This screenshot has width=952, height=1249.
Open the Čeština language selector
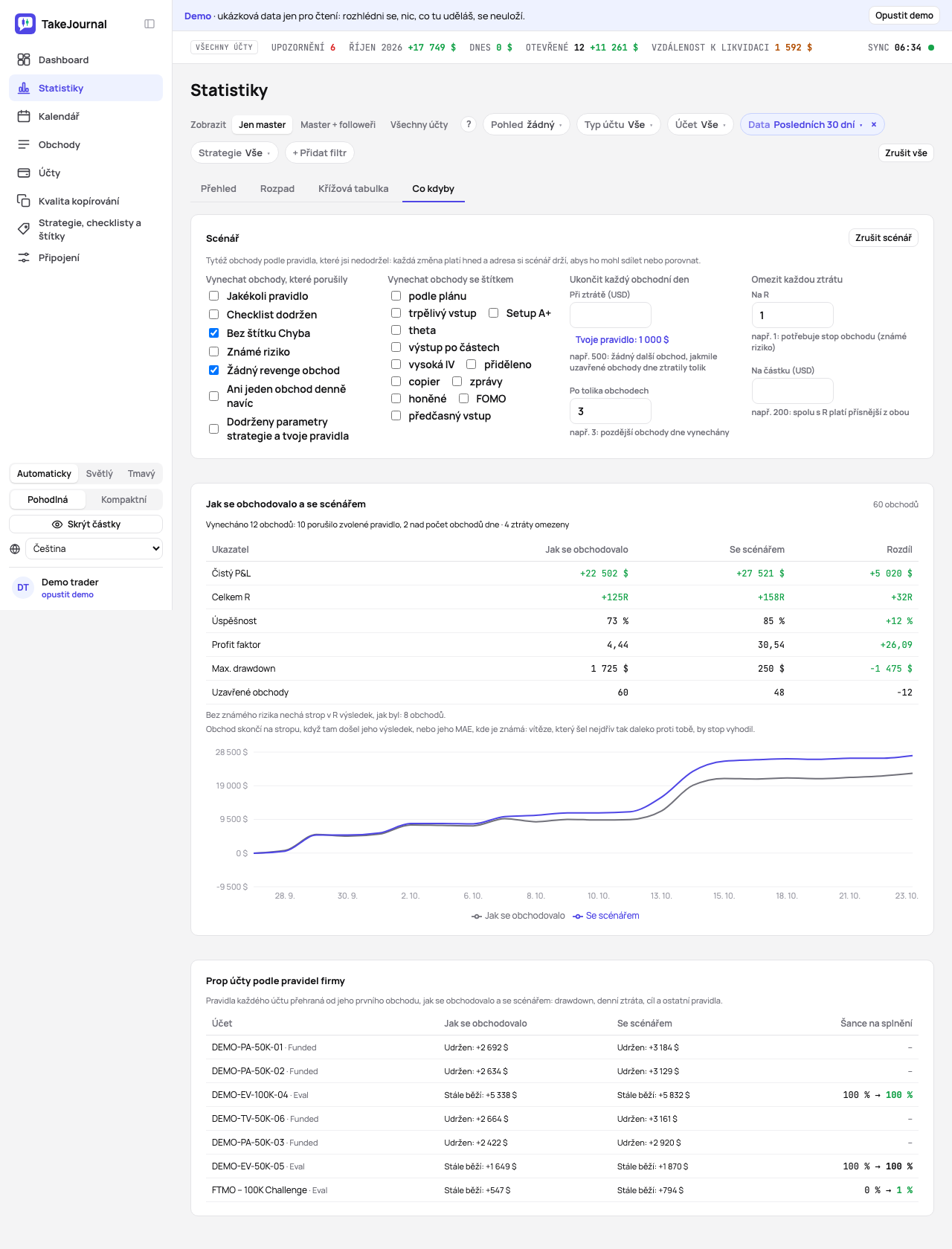94,549
